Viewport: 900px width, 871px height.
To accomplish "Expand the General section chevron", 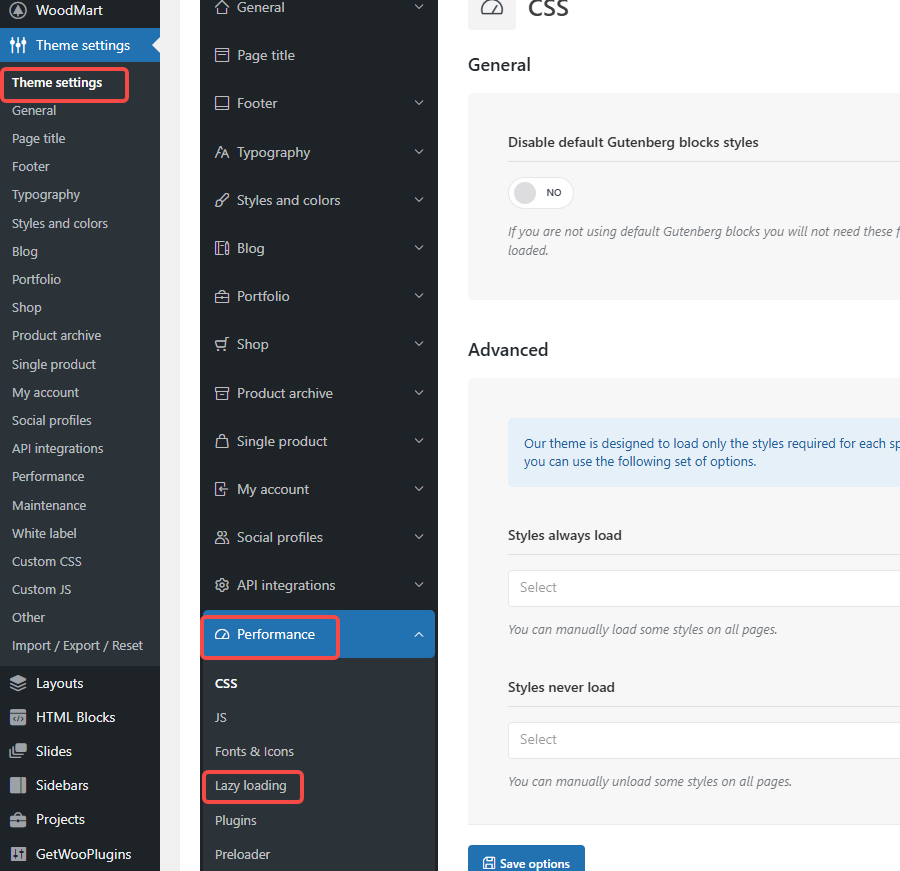I will [x=419, y=7].
